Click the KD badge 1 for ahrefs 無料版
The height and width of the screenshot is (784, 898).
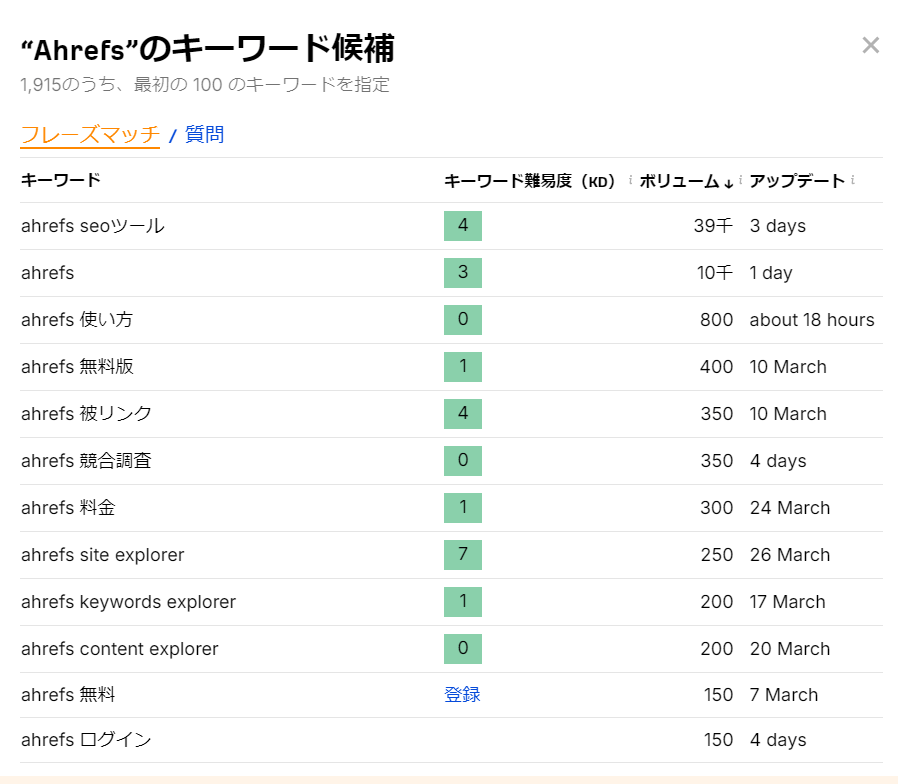pos(462,367)
